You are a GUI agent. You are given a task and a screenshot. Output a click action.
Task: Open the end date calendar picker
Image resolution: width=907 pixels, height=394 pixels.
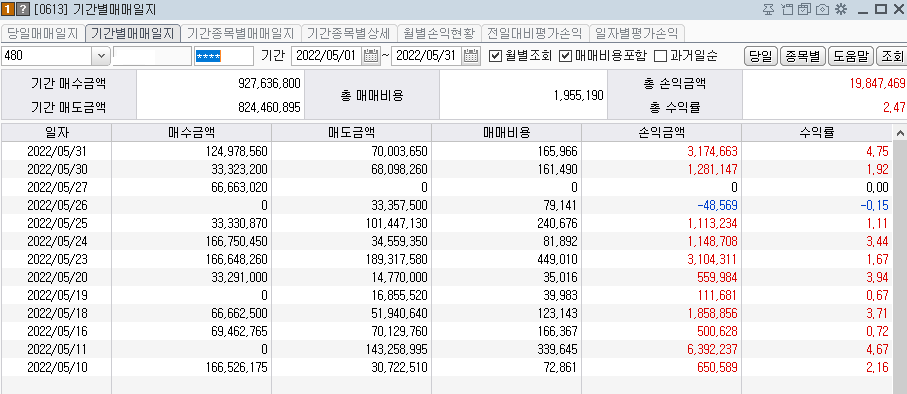pyautogui.click(x=471, y=56)
